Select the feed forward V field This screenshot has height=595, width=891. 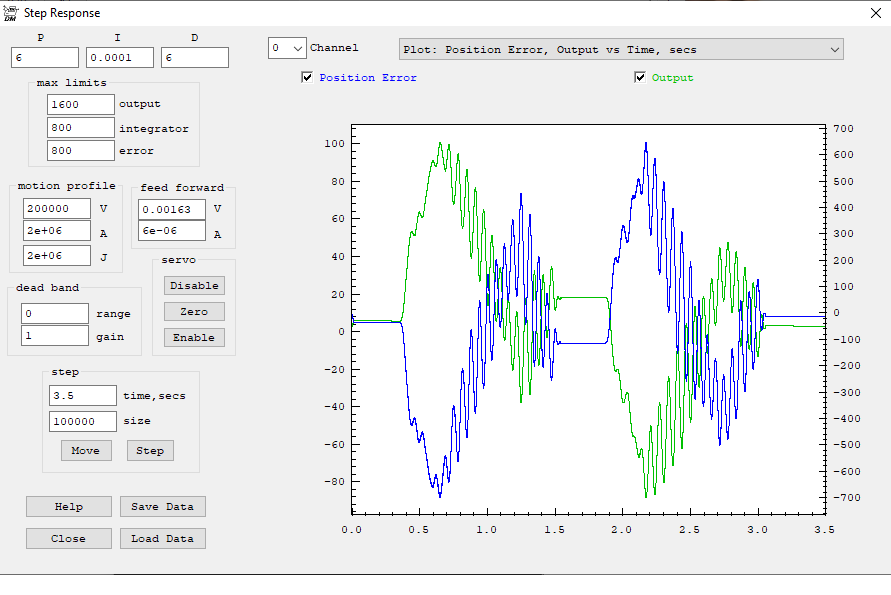[172, 209]
